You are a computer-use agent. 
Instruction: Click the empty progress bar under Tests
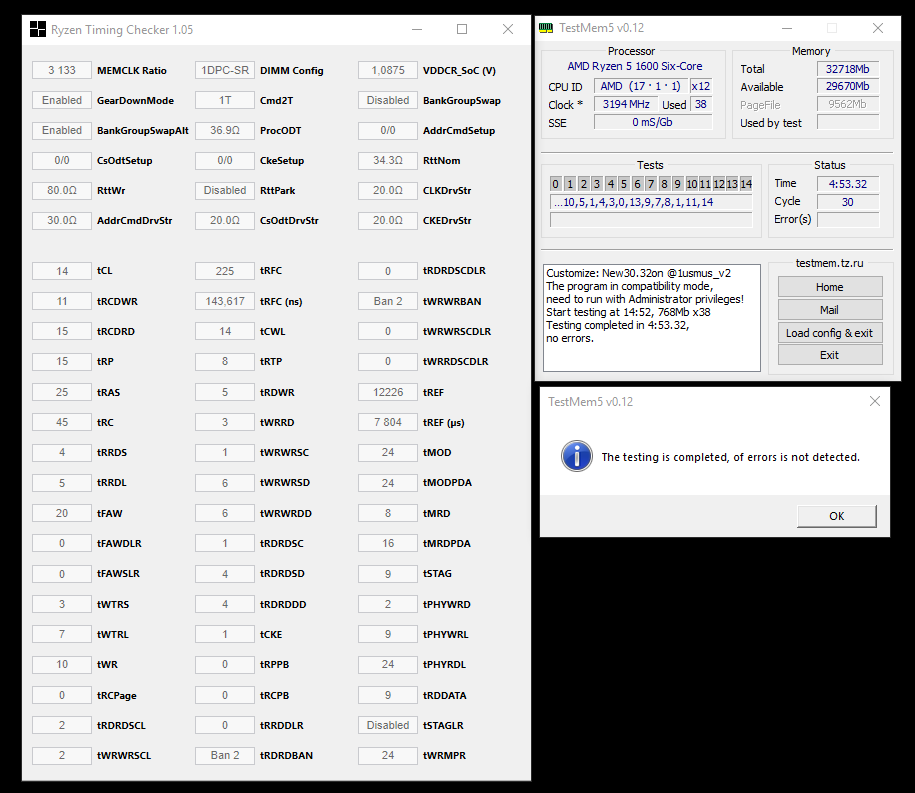coord(651,220)
